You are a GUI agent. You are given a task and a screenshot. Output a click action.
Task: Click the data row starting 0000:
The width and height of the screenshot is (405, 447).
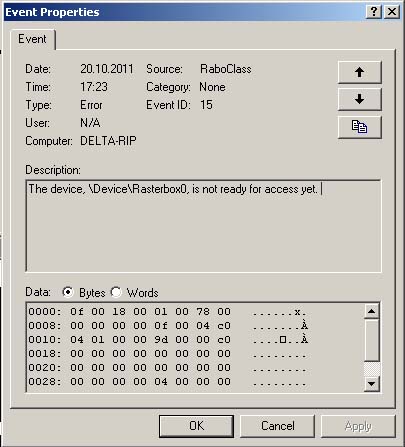click(168, 312)
